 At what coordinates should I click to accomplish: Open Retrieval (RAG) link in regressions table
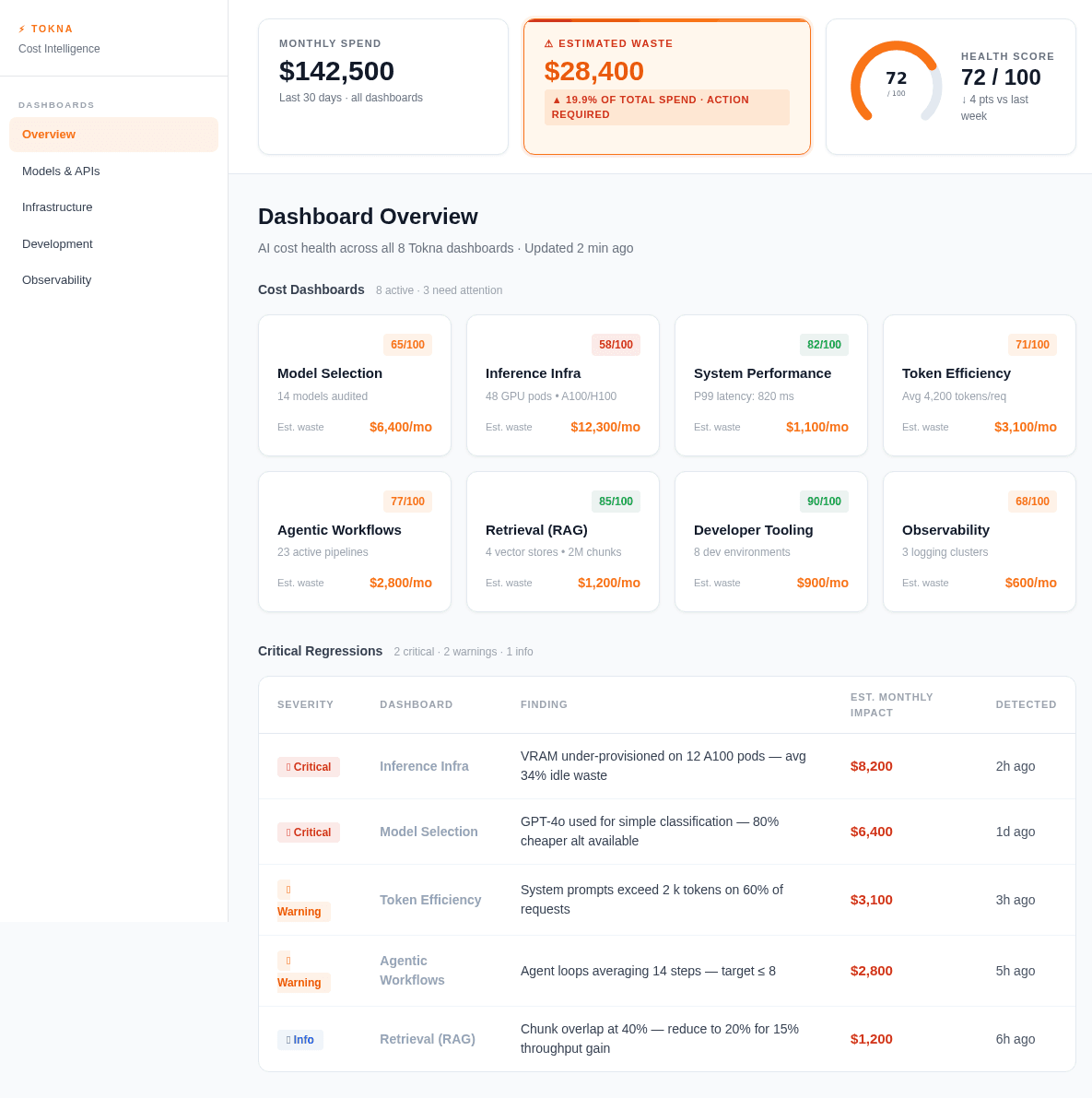(428, 1039)
